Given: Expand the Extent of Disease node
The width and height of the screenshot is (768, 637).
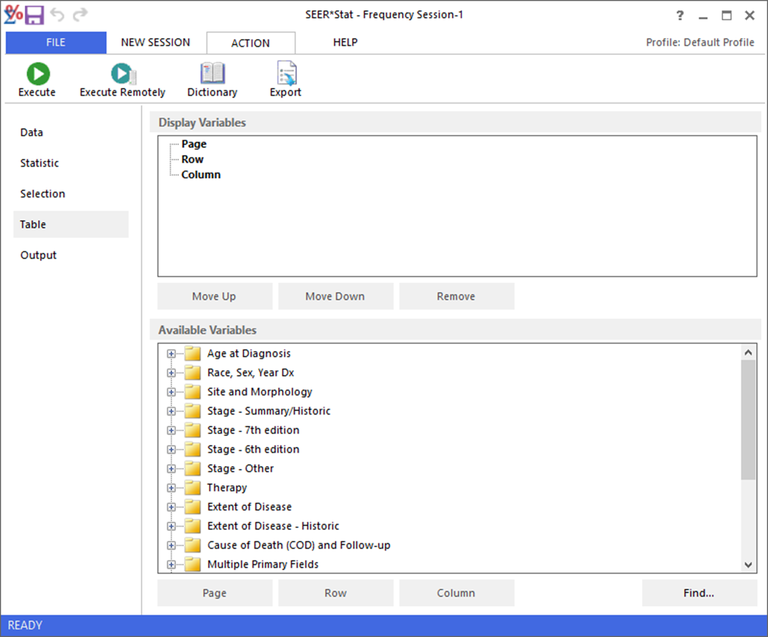Looking at the screenshot, I should pyautogui.click(x=171, y=507).
